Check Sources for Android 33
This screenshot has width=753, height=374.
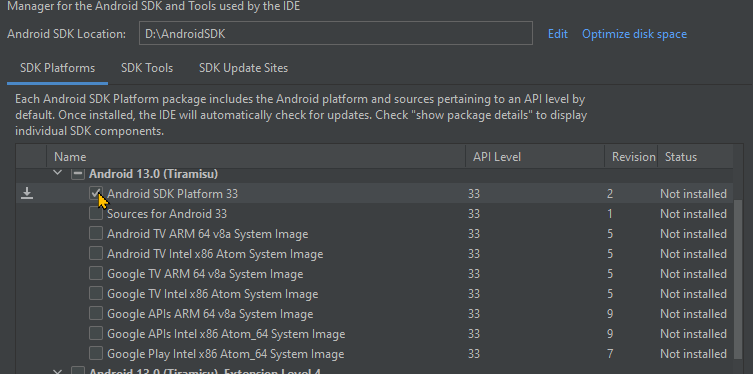[96, 214]
